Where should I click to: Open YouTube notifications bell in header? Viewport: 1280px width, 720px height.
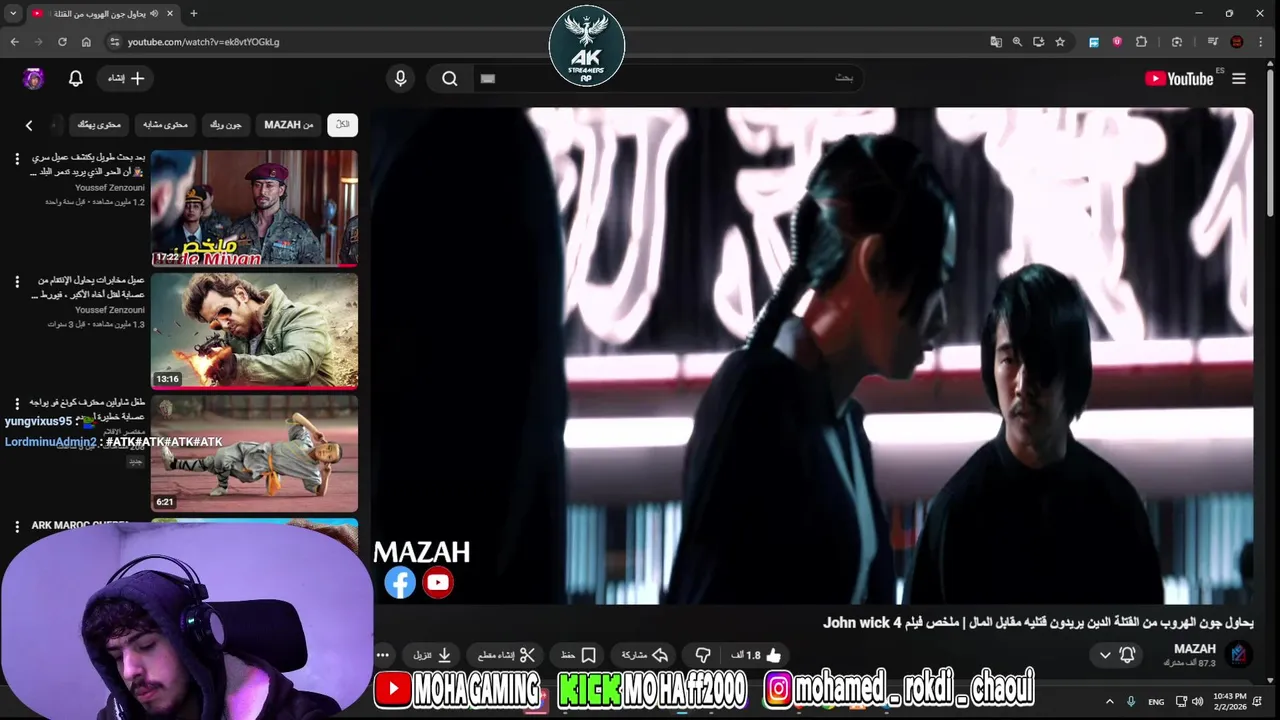pyautogui.click(x=75, y=78)
